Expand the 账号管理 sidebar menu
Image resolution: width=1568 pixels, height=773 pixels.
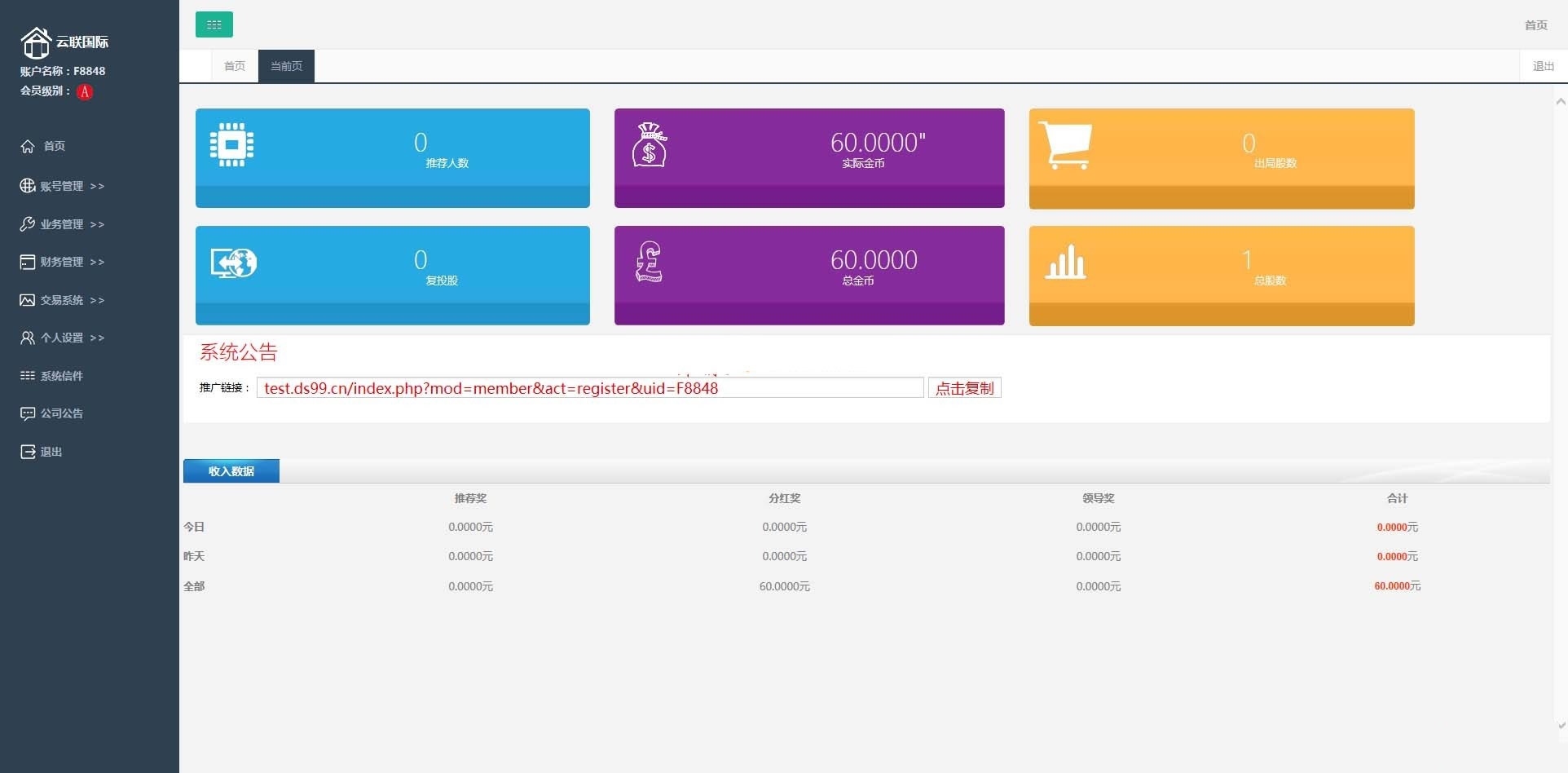coord(63,186)
